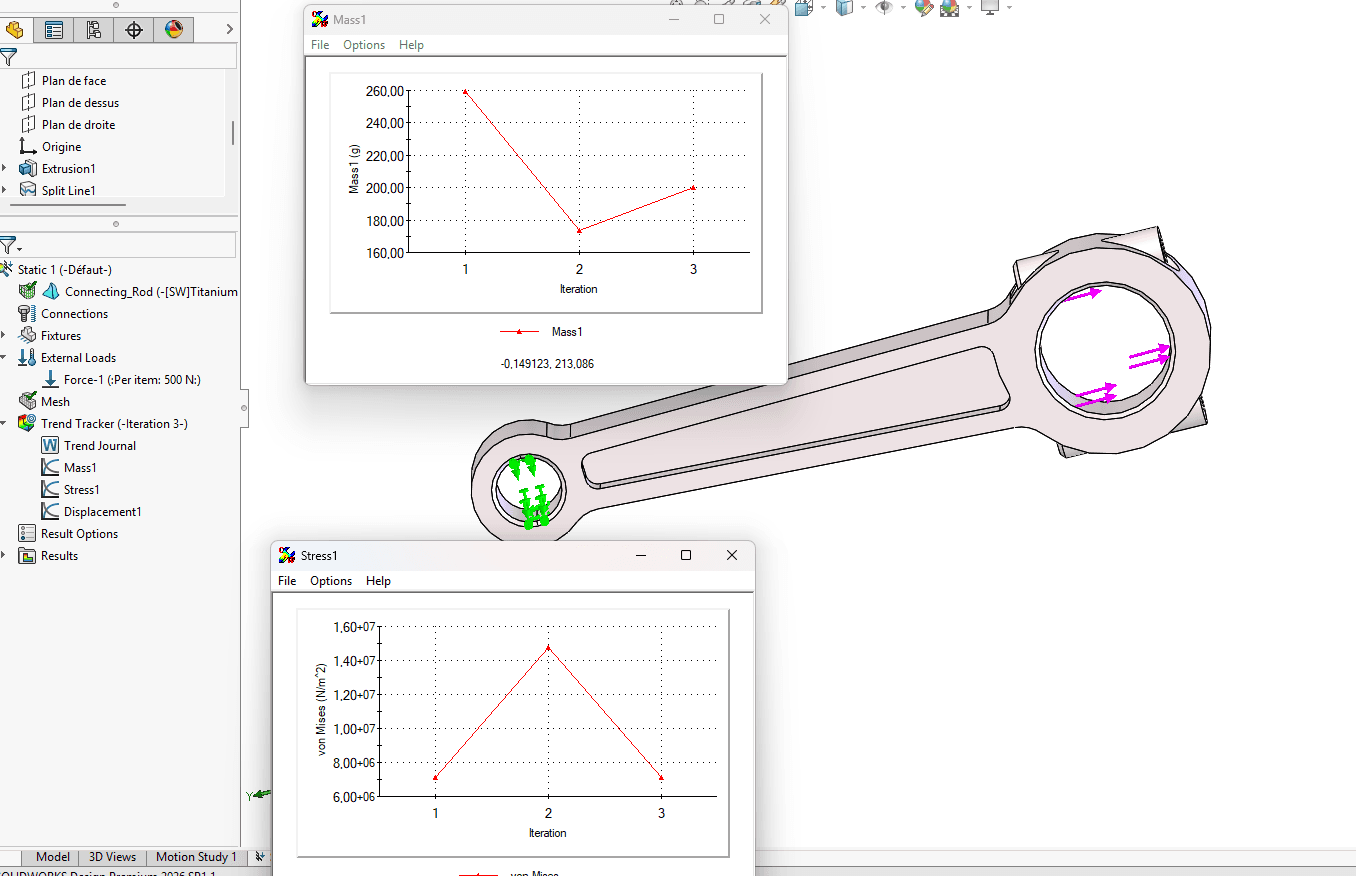The width and height of the screenshot is (1356, 876).
Task: Click the feature tree vertical scrollbar
Action: pyautogui.click(x=233, y=132)
